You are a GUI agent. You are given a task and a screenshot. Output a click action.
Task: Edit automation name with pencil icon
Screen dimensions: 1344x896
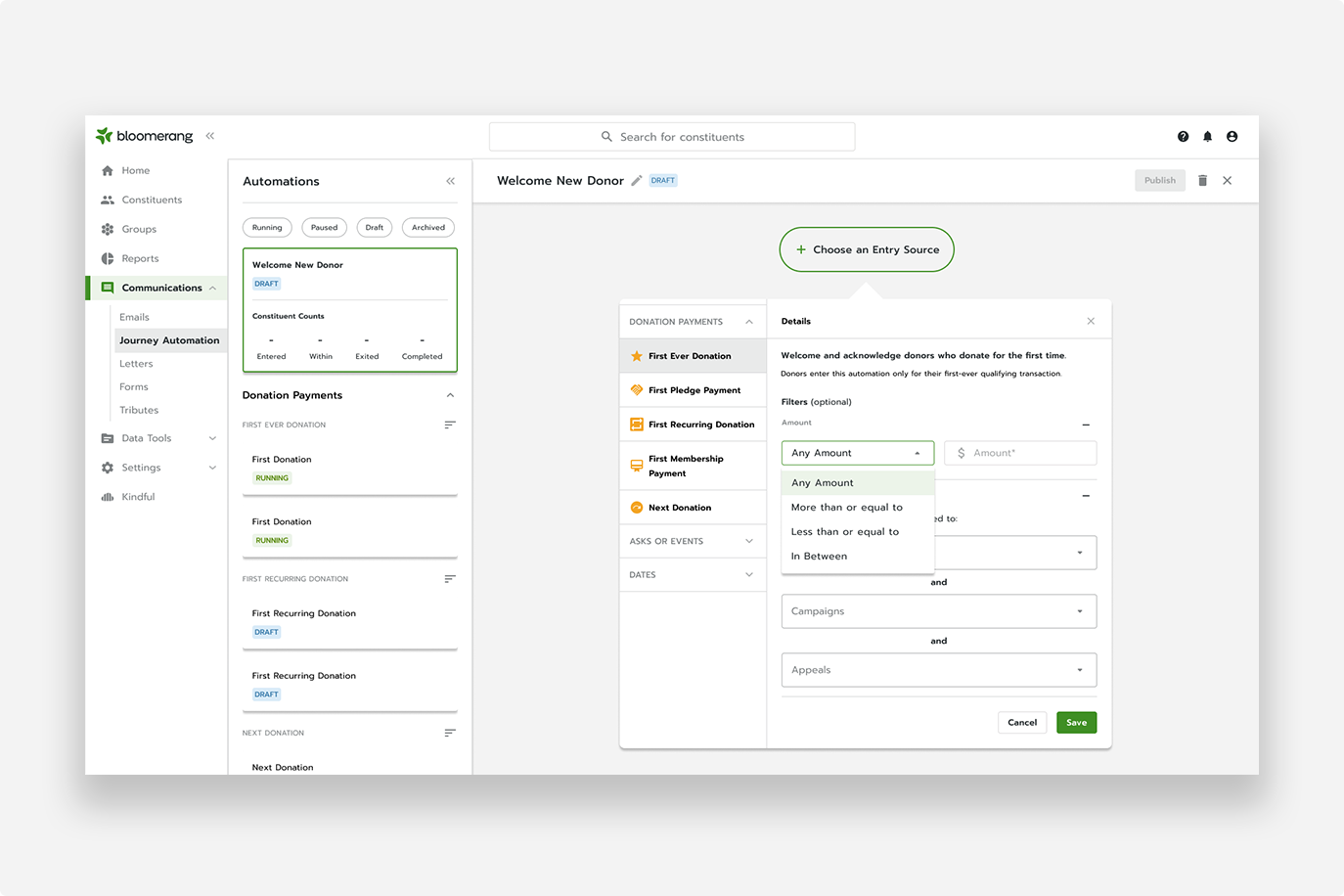pos(637,181)
